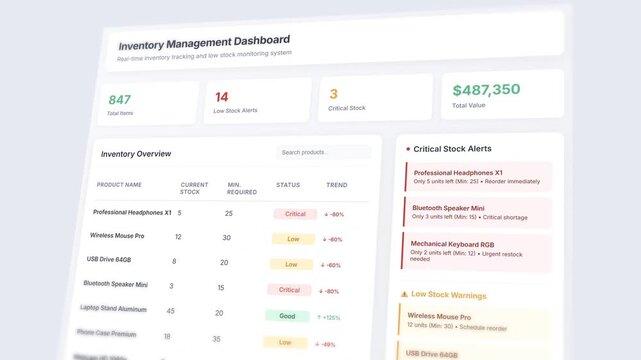Image resolution: width=641 pixels, height=360 pixels.
Task: Click Low badge for Phone Case Premium
Action: (285, 342)
